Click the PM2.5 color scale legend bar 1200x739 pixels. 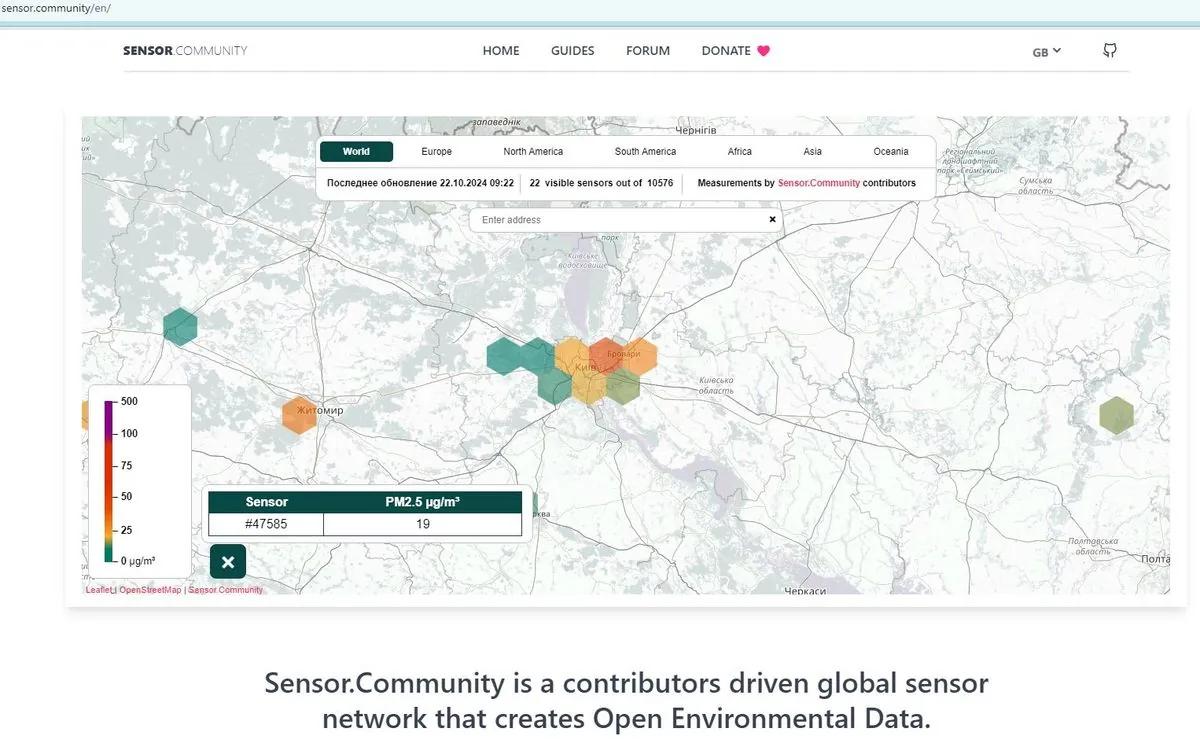click(109, 481)
